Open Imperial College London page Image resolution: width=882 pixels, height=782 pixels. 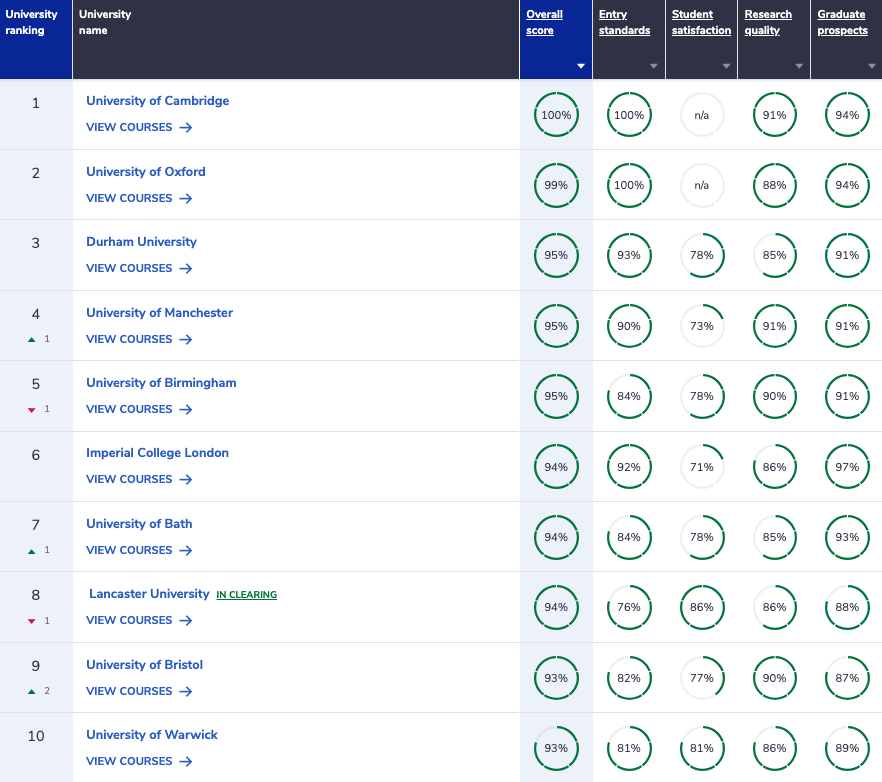pyautogui.click(x=158, y=453)
